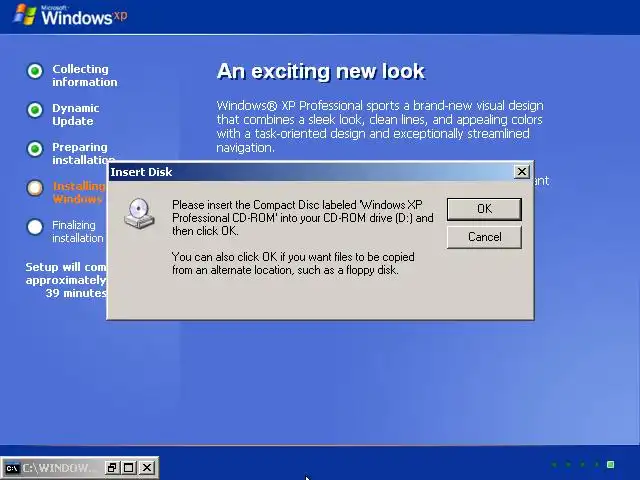640x480 pixels.
Task: Select the Insert Disk title bar
Action: click(320, 172)
